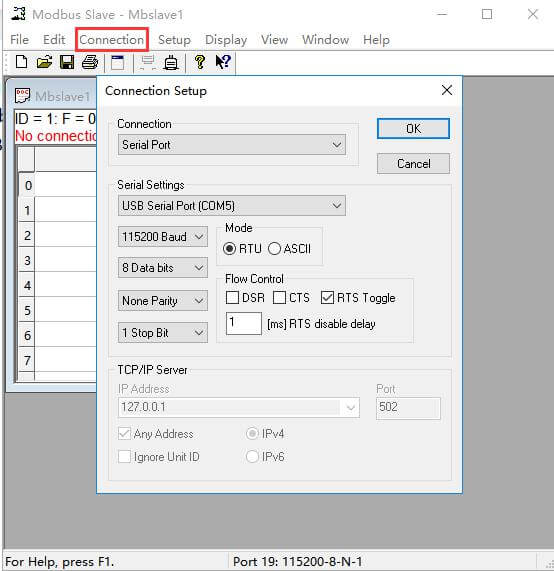This screenshot has width=554, height=571.
Task: Maximize the Modbus Slave window
Action: coord(487,14)
